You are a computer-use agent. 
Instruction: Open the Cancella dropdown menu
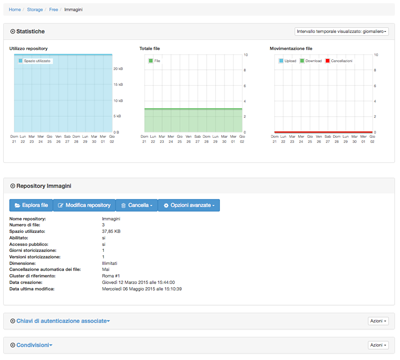[137, 205]
